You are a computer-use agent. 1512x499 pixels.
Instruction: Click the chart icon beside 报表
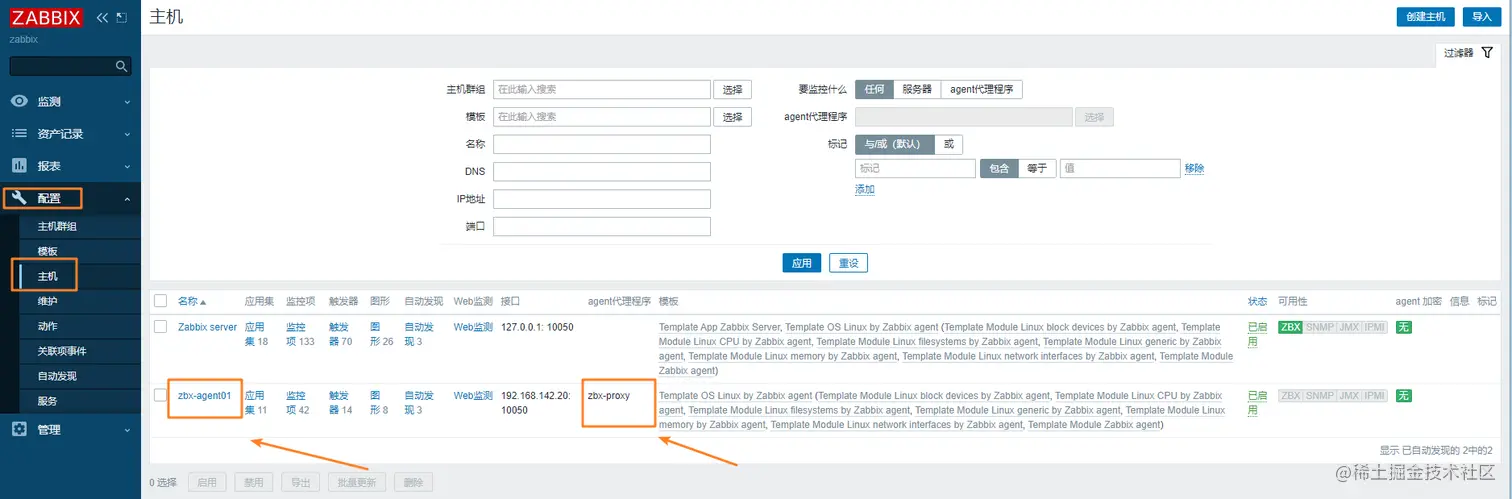[x=19, y=165]
